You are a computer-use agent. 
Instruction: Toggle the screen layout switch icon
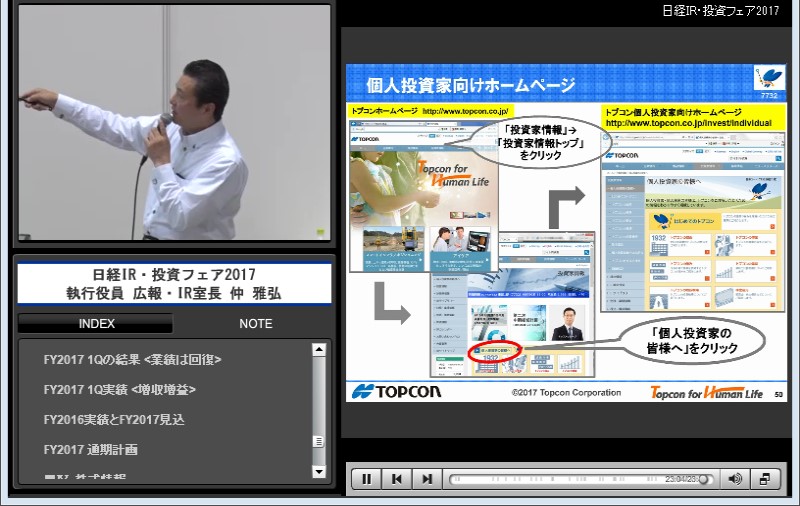click(765, 479)
